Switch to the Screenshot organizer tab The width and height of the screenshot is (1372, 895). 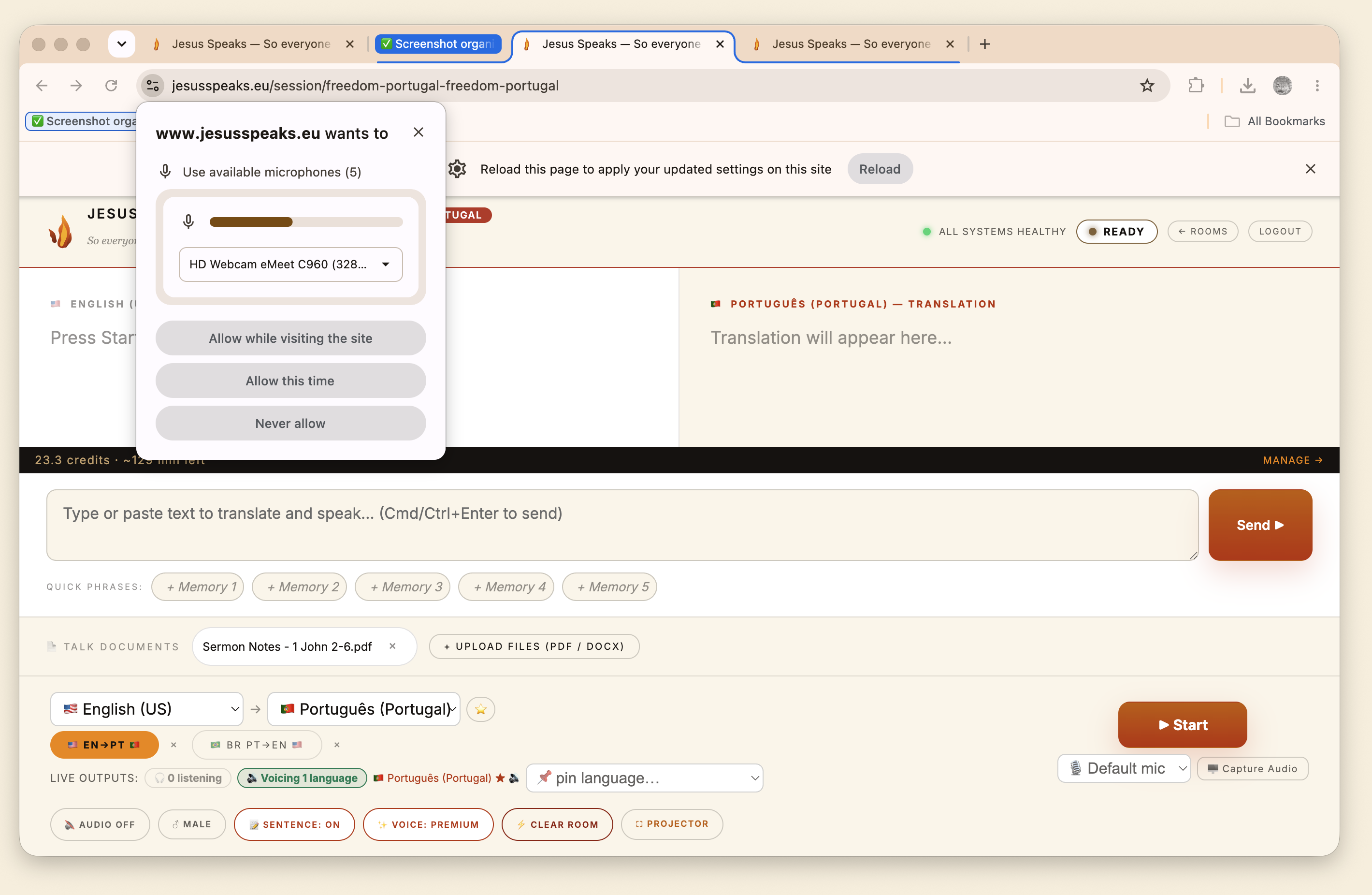(x=438, y=44)
